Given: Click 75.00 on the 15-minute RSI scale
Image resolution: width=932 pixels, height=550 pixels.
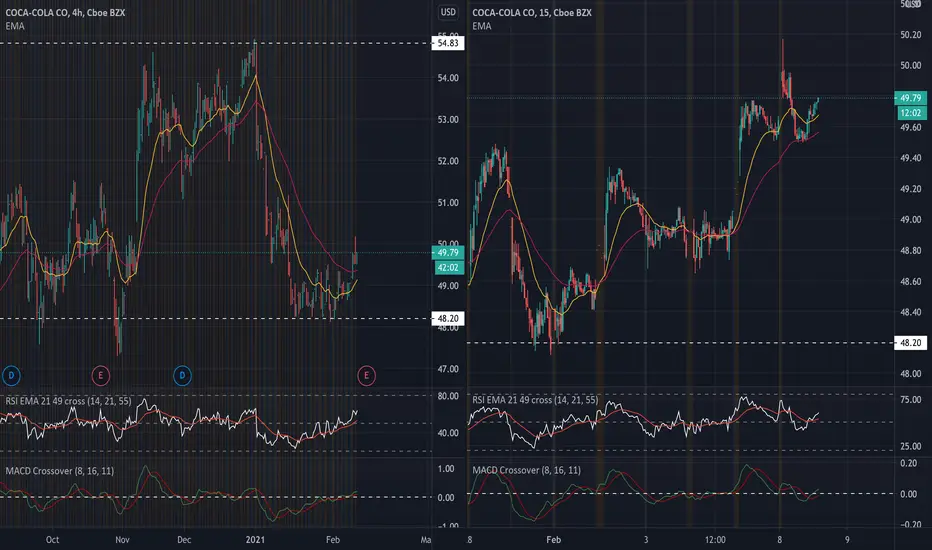Looking at the screenshot, I should 911,400.
